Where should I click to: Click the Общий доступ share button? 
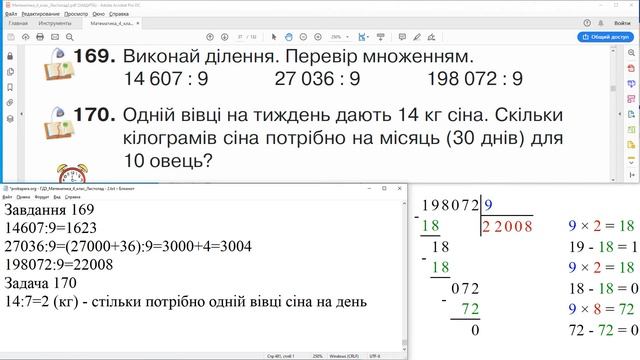click(x=606, y=37)
